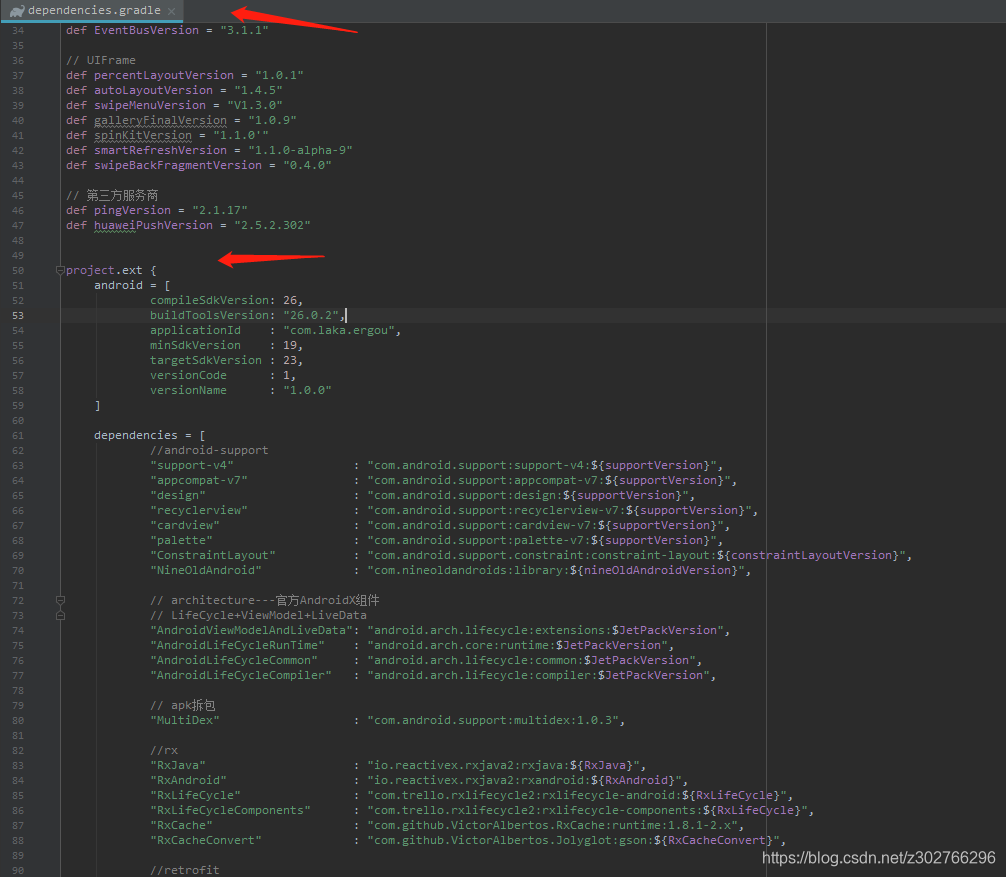Click the applicationId value "com.laka.ergou"
Image resolution: width=1006 pixels, height=877 pixels.
[x=339, y=330]
